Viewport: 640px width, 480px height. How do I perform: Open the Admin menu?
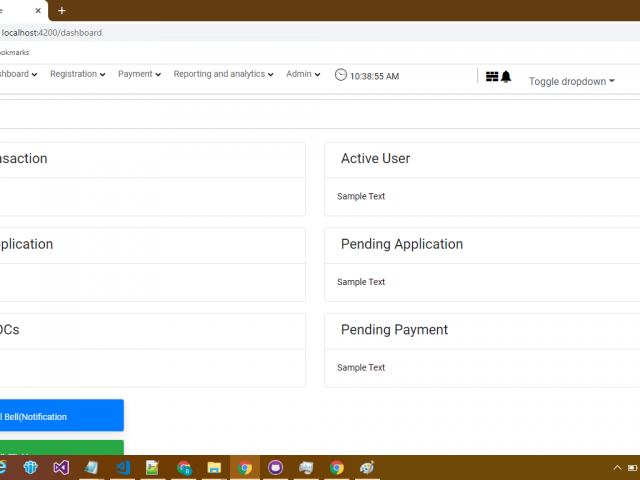pyautogui.click(x=303, y=74)
